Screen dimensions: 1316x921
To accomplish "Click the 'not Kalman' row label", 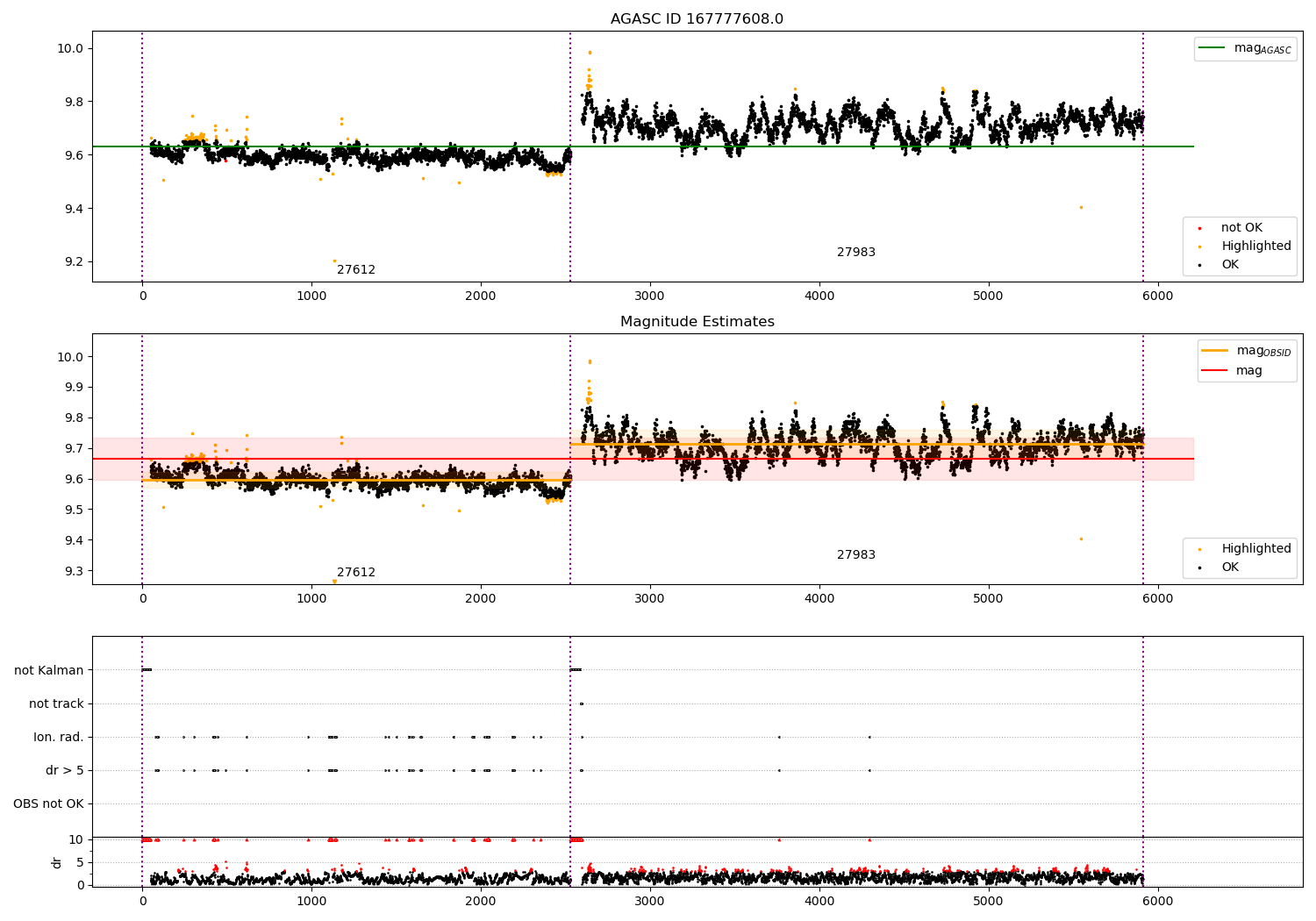I will click(x=49, y=670).
